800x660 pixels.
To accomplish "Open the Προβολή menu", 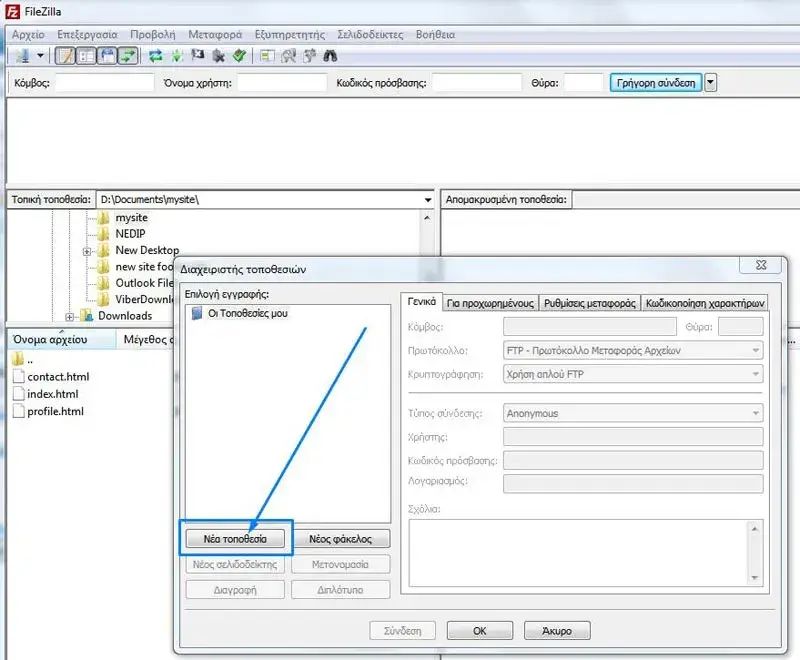I will click(153, 35).
